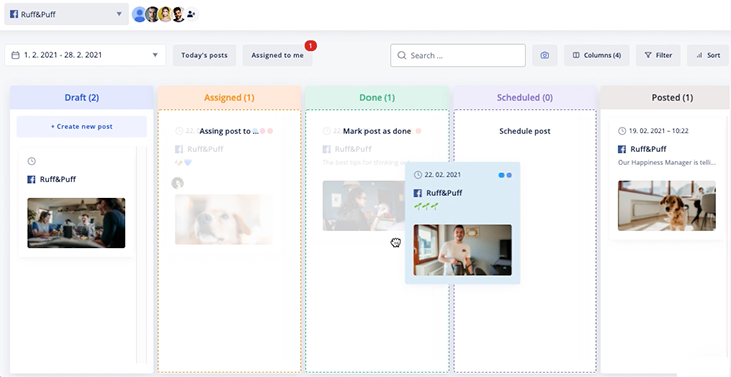Click blue label dots on dragged card
The image size is (731, 377).
click(x=505, y=175)
